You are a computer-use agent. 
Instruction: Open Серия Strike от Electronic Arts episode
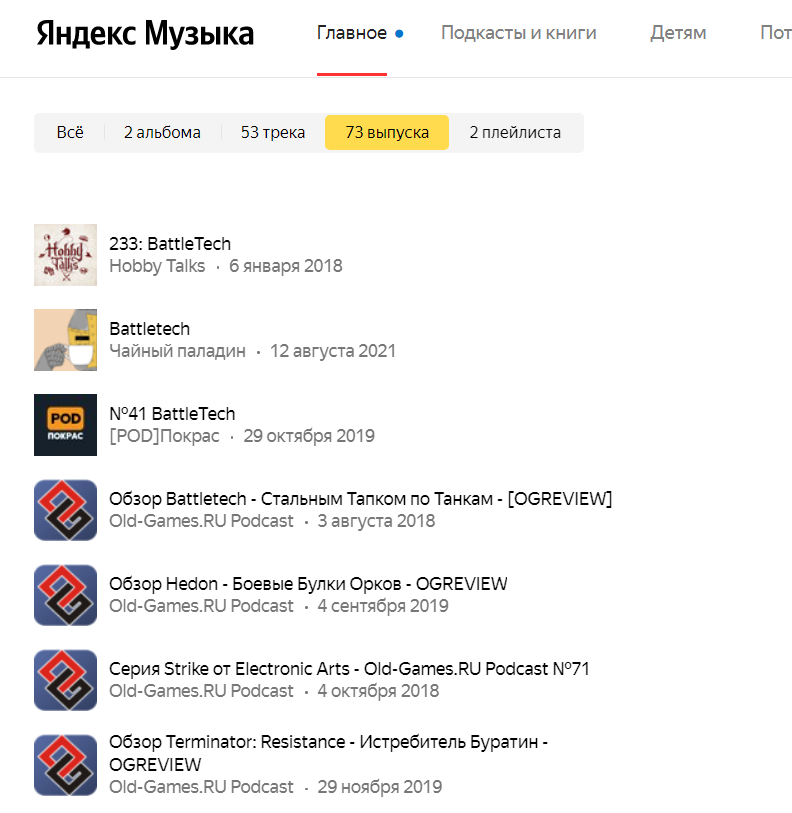[349, 669]
